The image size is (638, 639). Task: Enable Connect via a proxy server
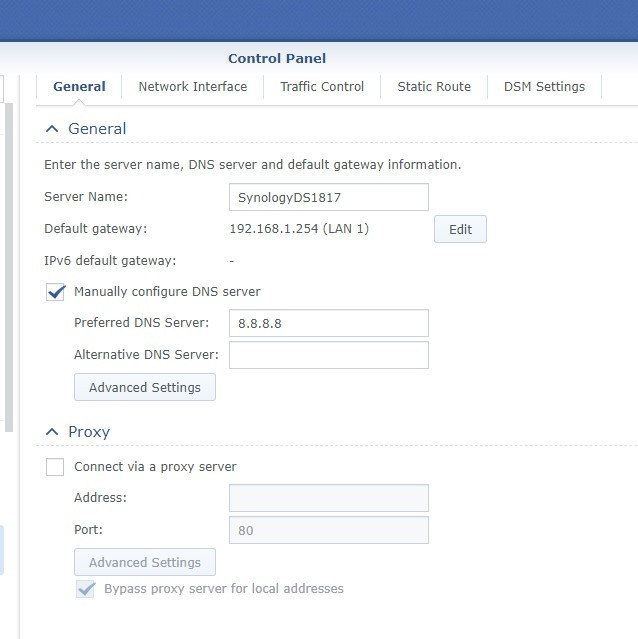(56, 467)
